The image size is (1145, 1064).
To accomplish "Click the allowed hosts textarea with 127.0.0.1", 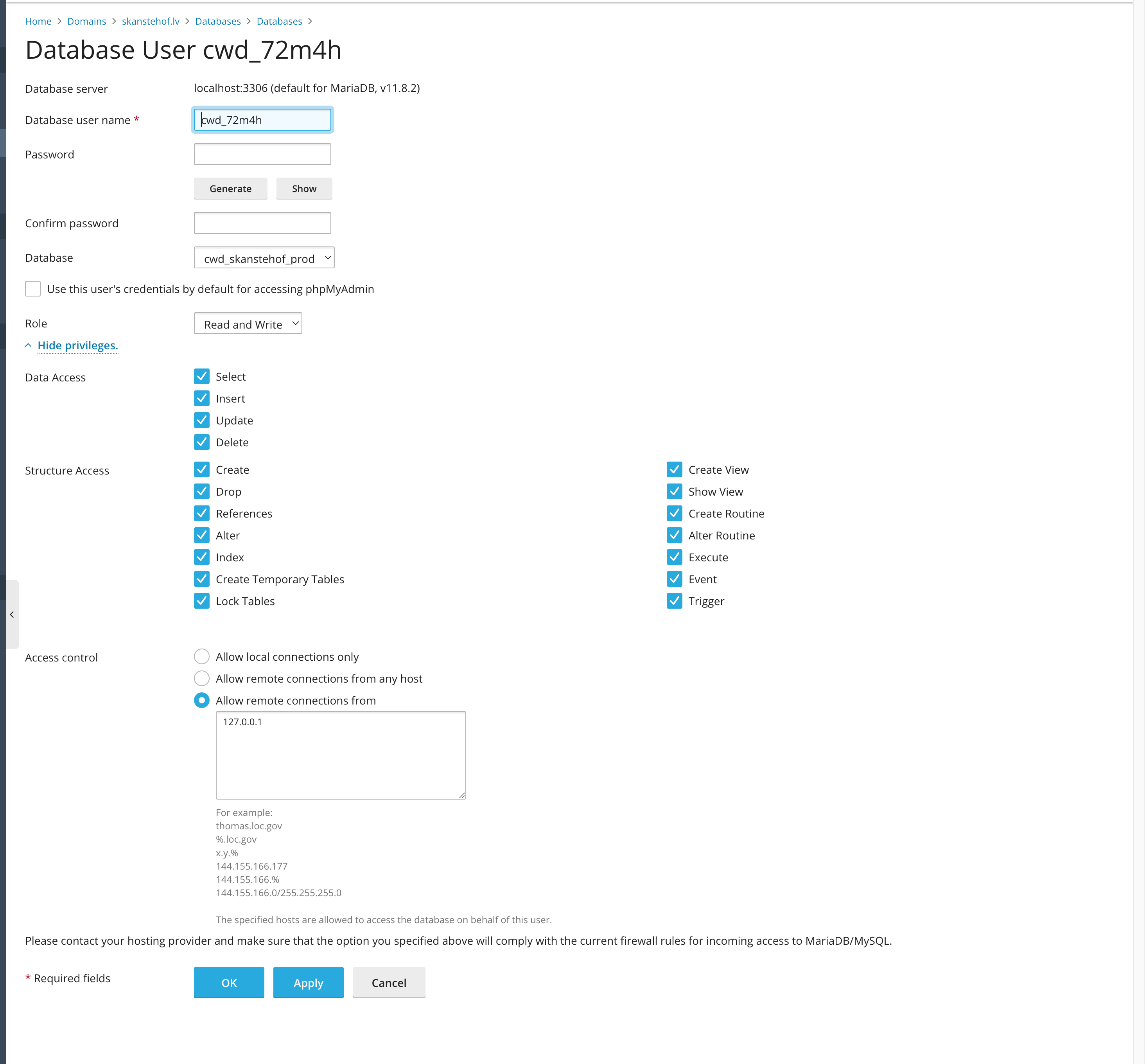I will pos(341,755).
